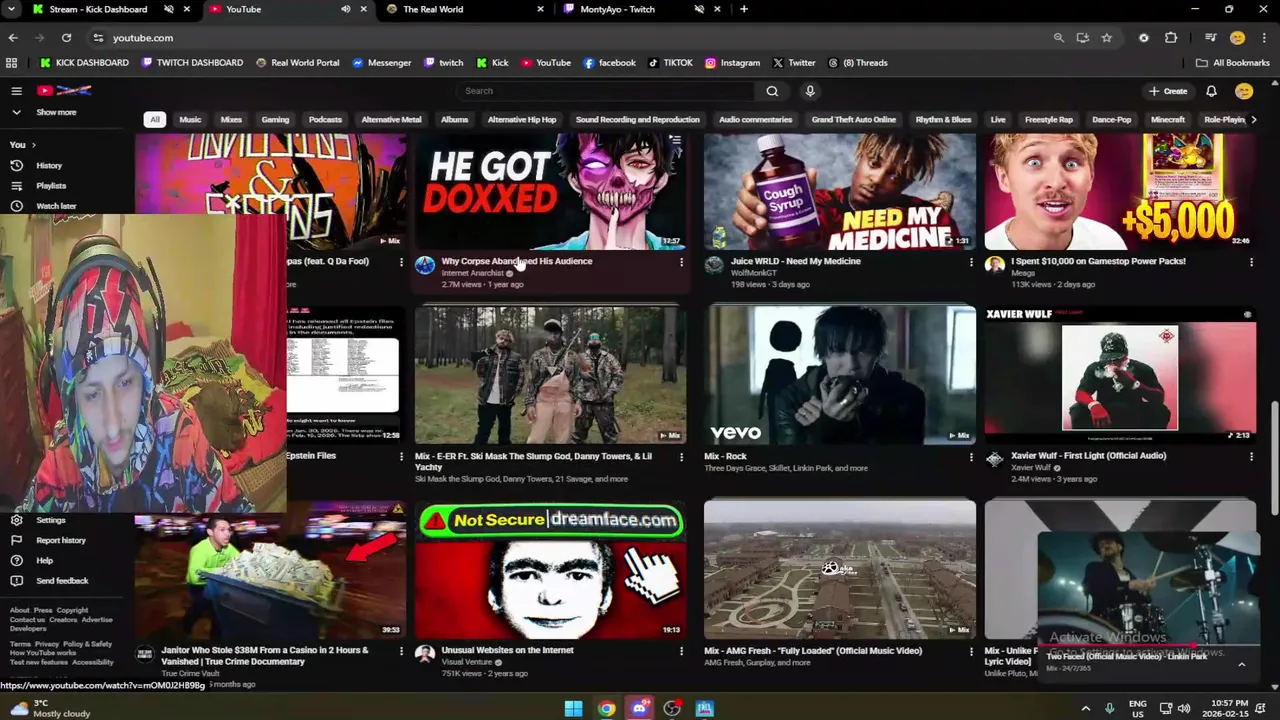Open Help in the sidebar

(x=44, y=560)
